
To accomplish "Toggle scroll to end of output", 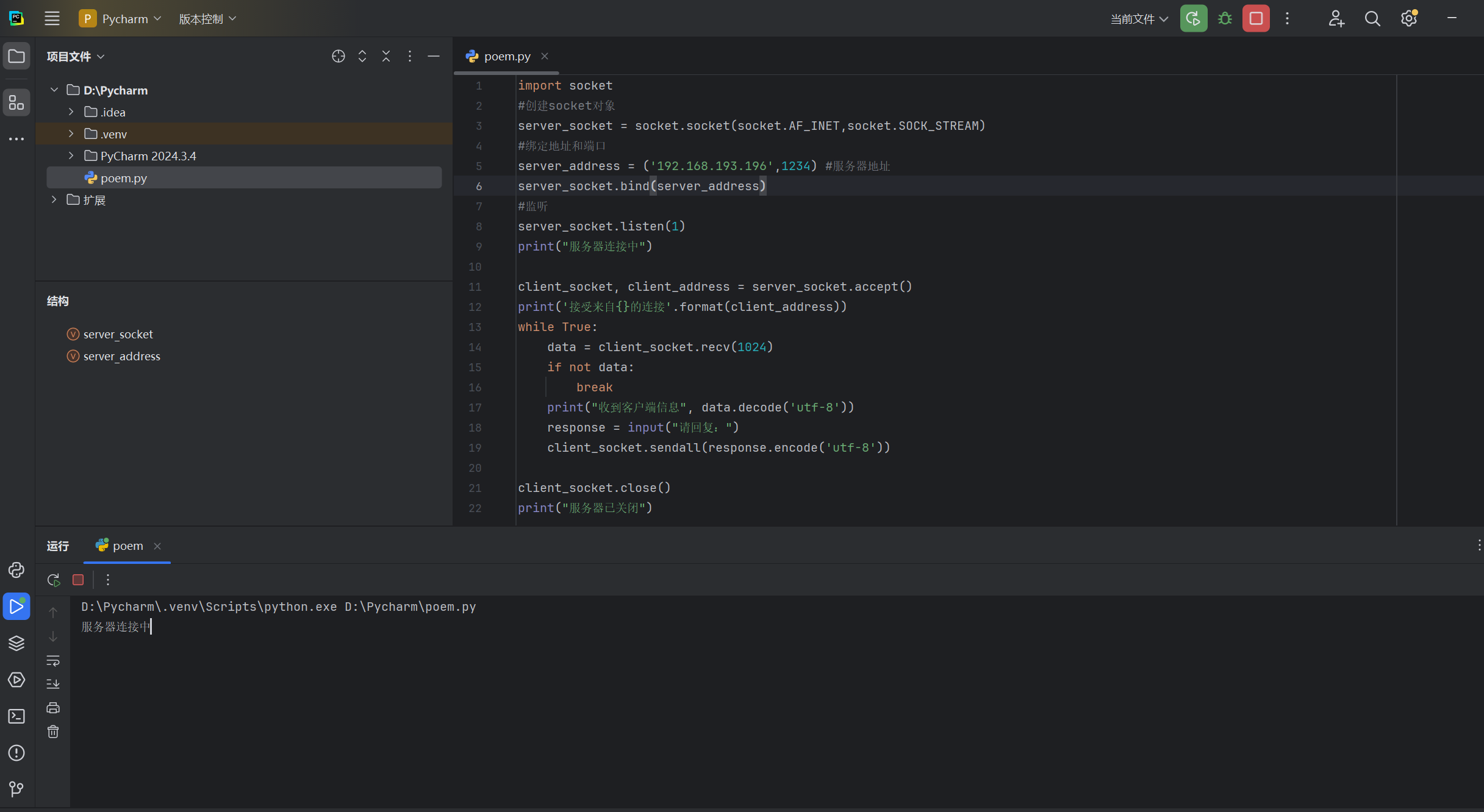I will click(x=53, y=684).
